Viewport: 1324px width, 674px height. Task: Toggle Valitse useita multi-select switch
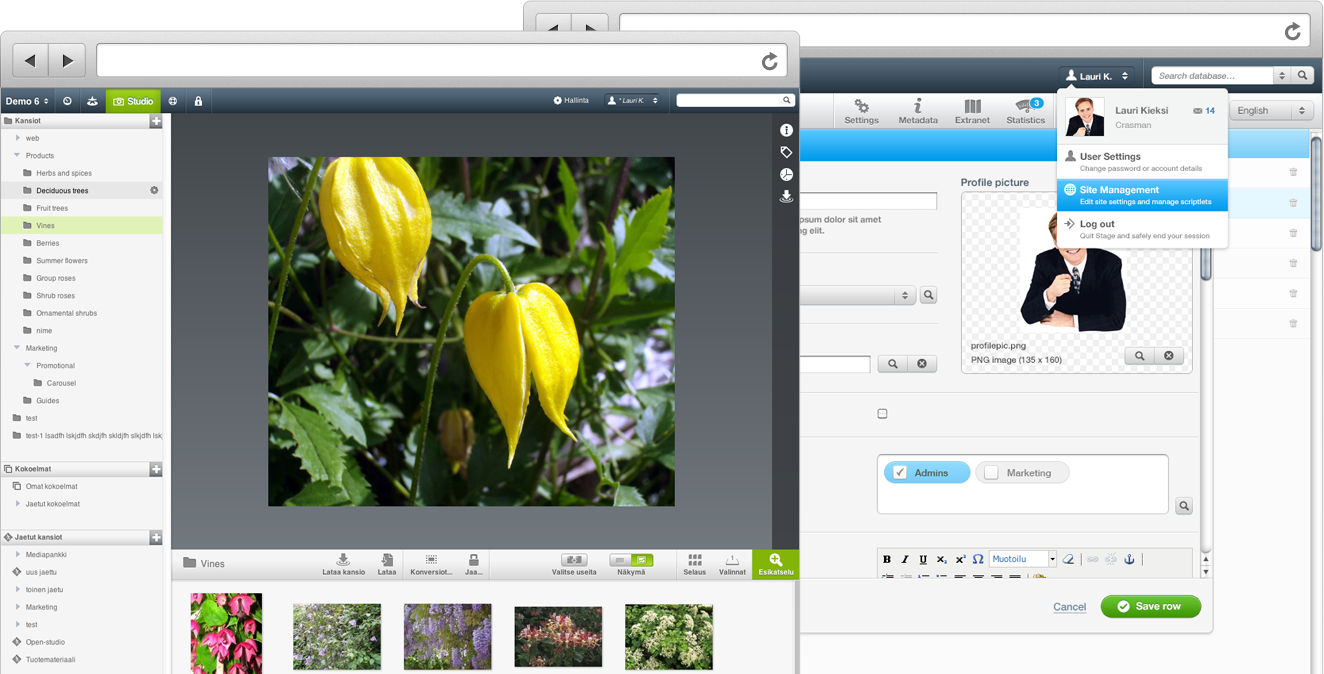coord(574,561)
